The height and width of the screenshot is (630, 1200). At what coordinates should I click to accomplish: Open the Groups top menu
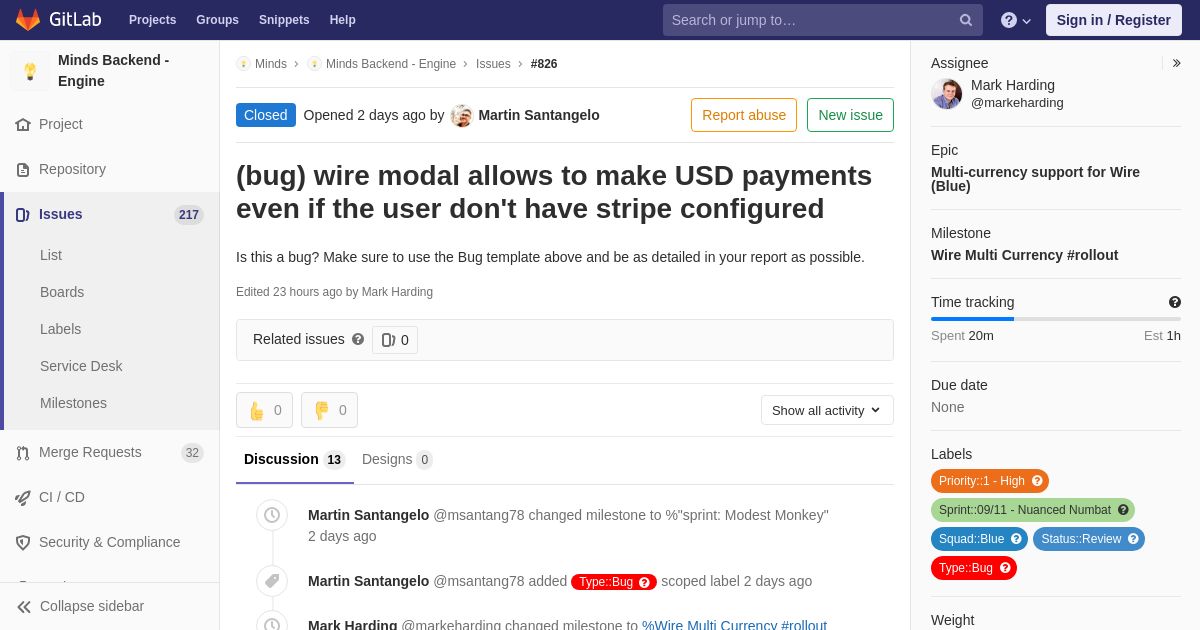coord(217,20)
